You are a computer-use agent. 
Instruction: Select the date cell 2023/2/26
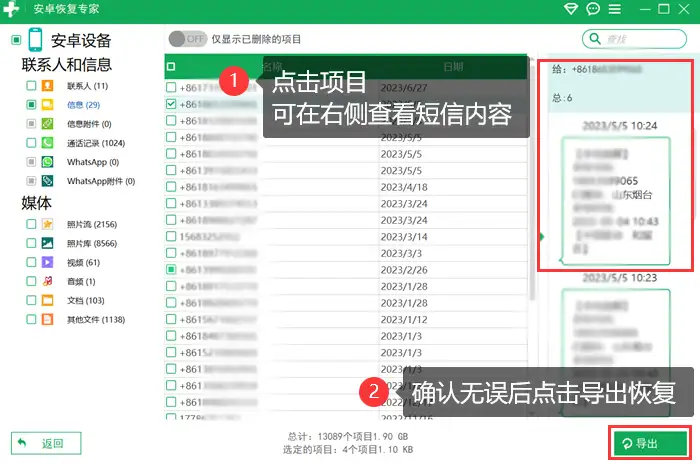(404, 270)
